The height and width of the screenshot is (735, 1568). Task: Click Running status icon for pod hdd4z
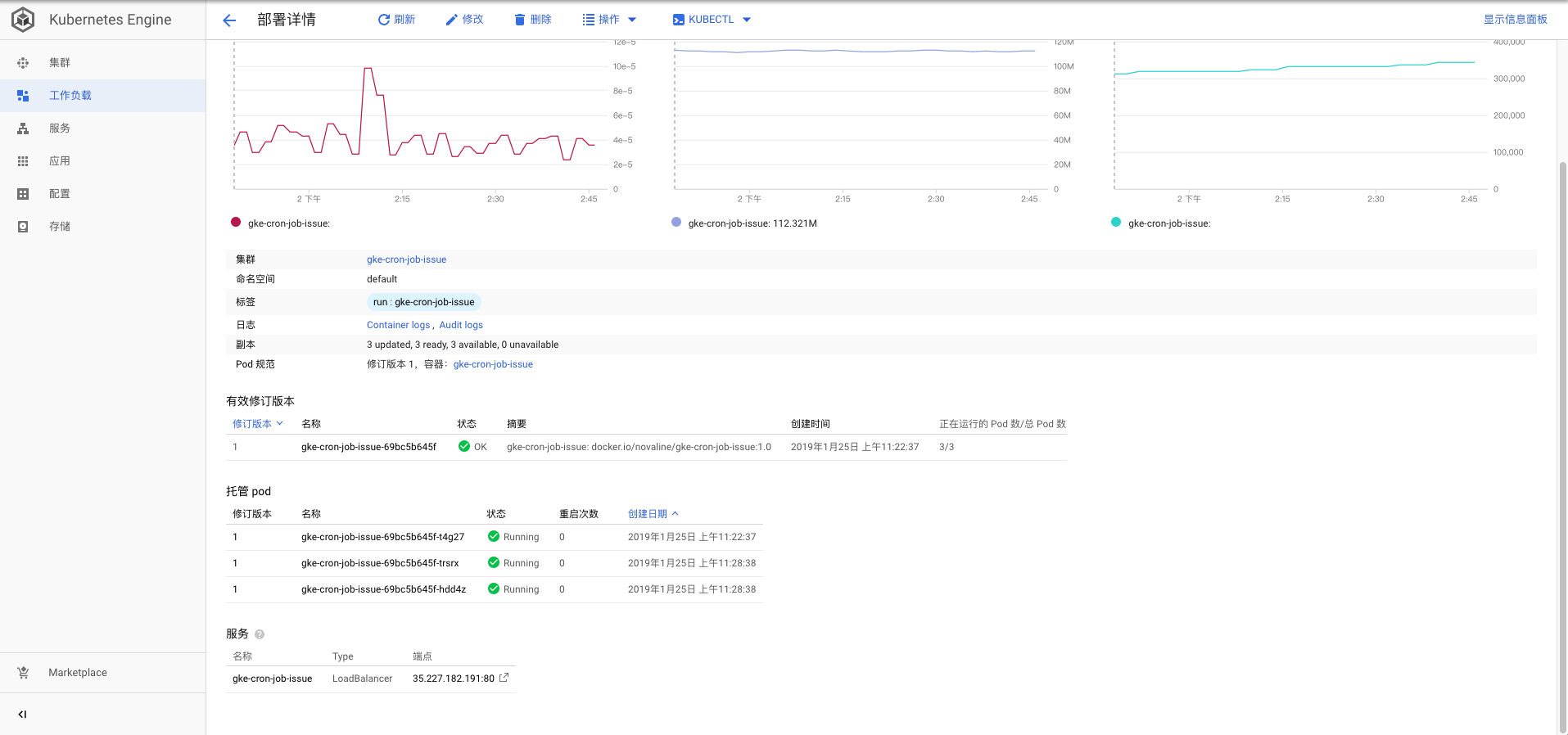point(494,588)
